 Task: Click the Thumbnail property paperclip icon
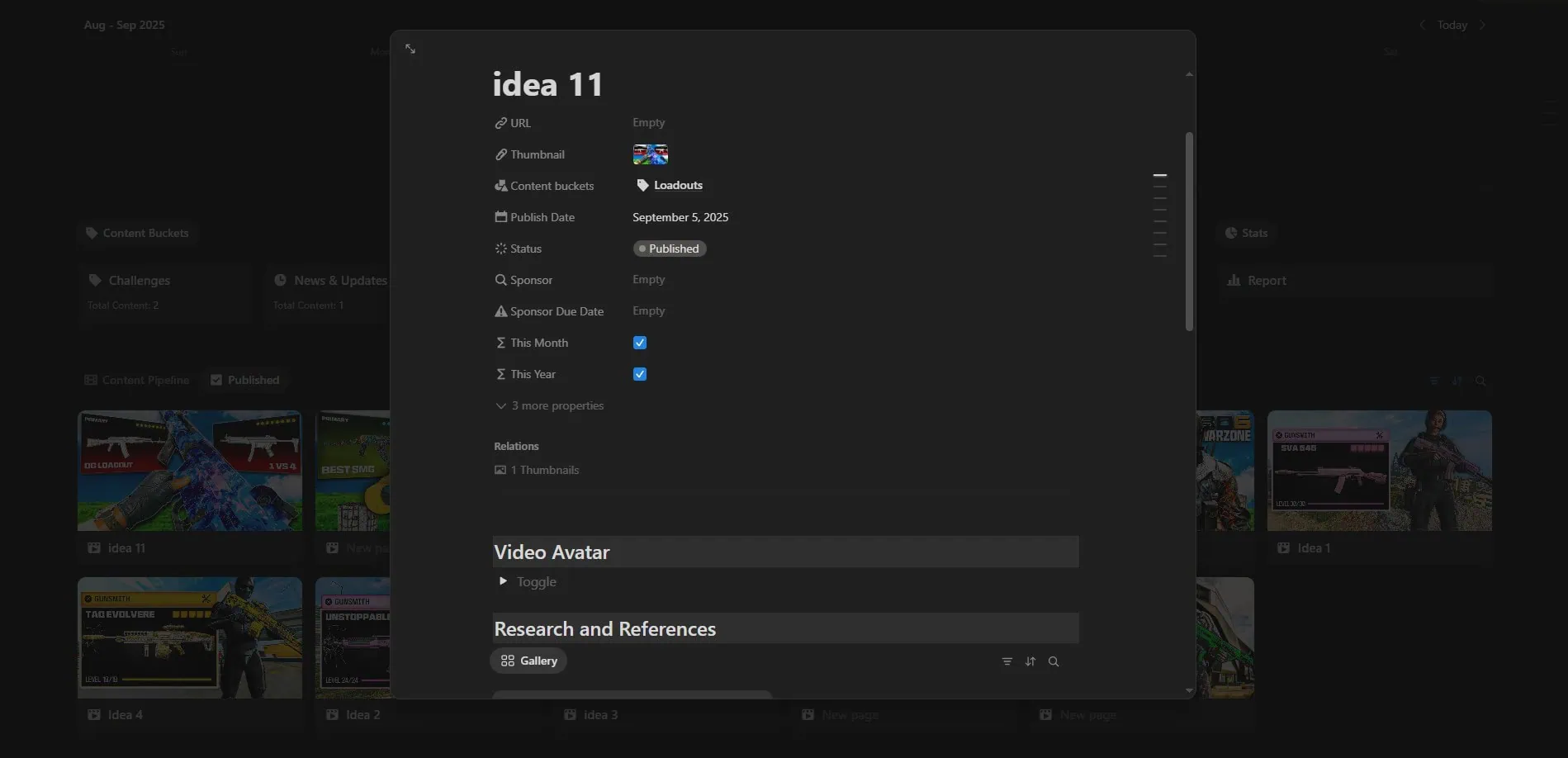[x=500, y=154]
